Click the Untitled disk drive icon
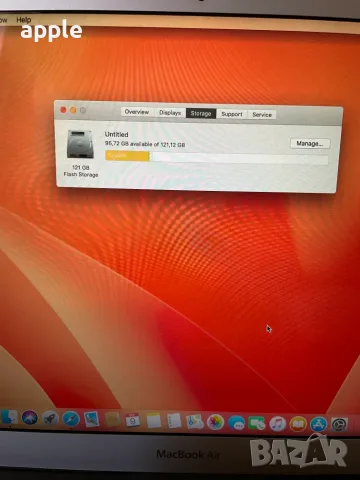 [x=80, y=144]
